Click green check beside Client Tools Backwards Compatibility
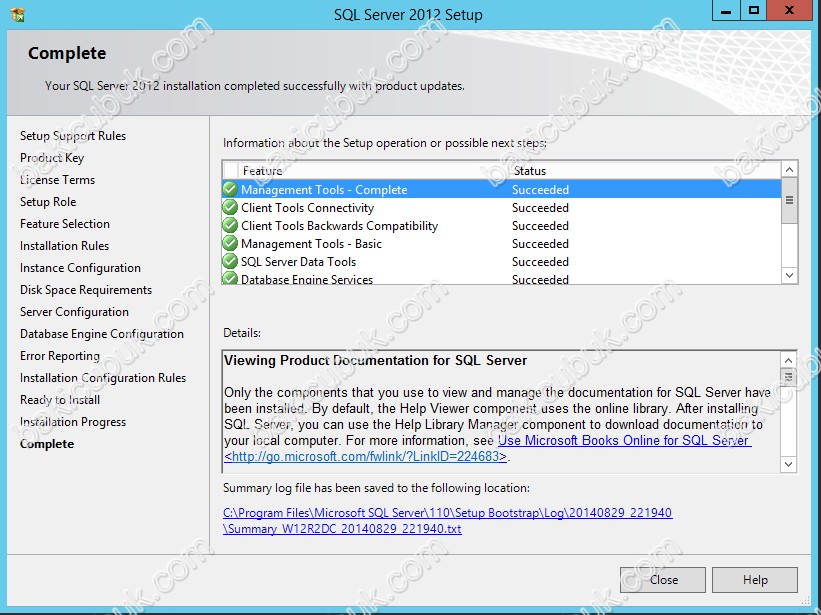 point(230,225)
